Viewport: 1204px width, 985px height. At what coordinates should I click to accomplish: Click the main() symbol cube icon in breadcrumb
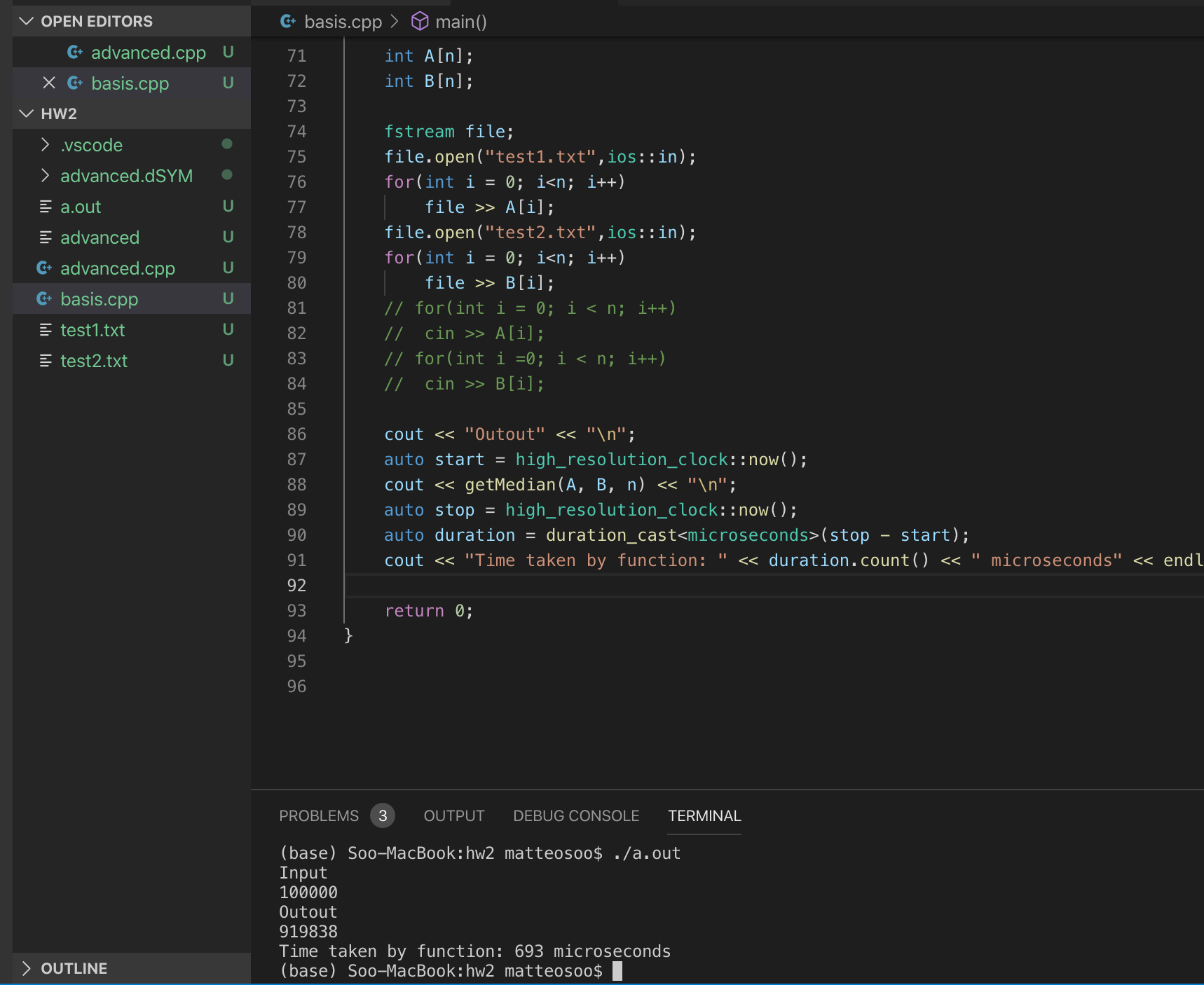pos(419,22)
